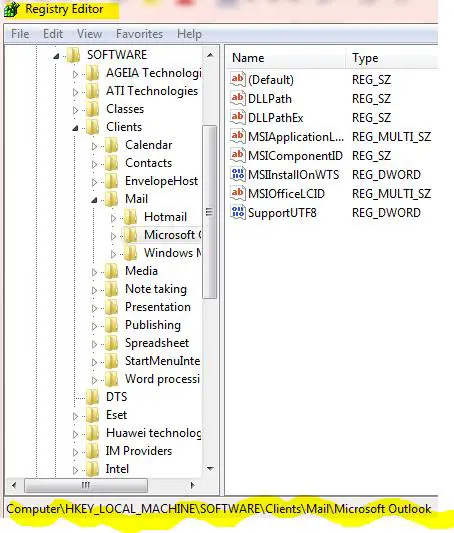Click the DTS folder icon
The height and width of the screenshot is (533, 454).
click(92, 397)
